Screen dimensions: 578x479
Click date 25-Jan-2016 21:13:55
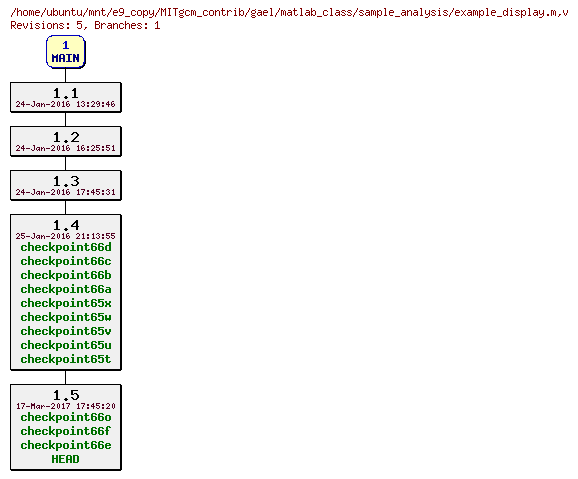66,236
